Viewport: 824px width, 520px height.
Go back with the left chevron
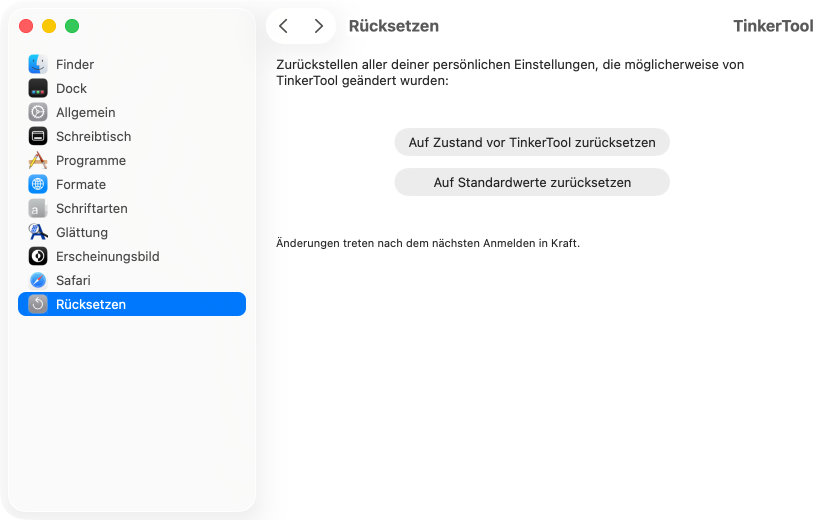click(283, 26)
